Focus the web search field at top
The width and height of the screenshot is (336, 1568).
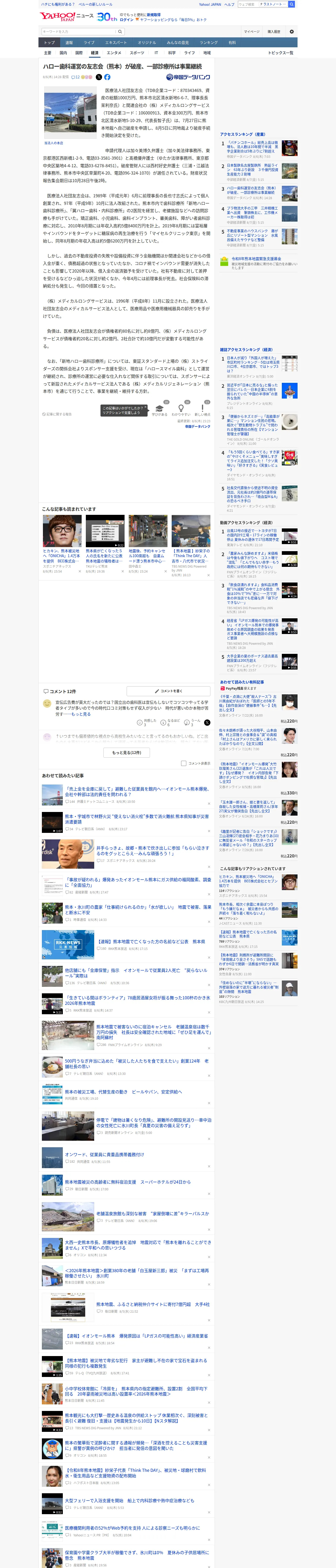248,4
